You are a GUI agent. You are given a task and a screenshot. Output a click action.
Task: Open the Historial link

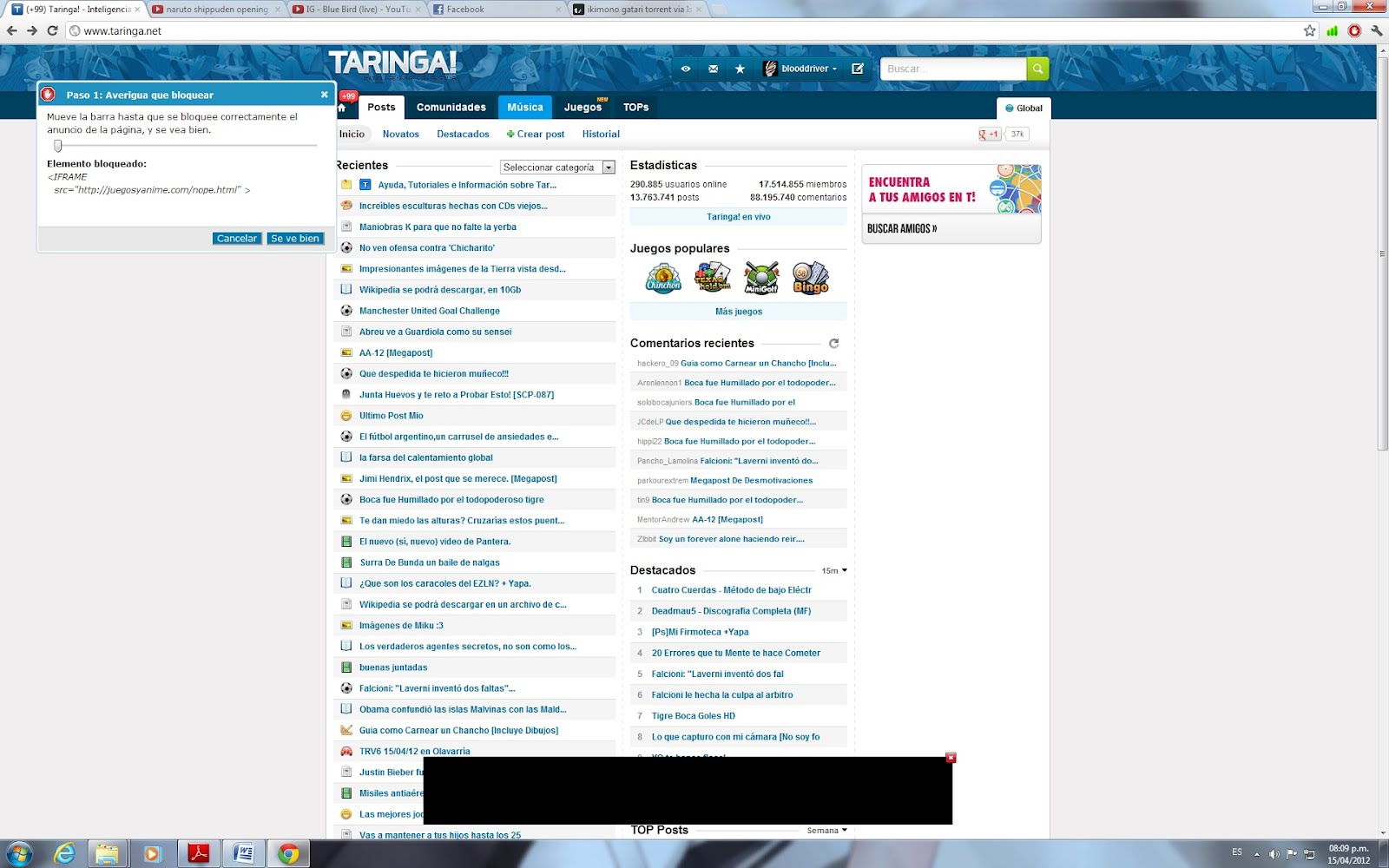601,134
